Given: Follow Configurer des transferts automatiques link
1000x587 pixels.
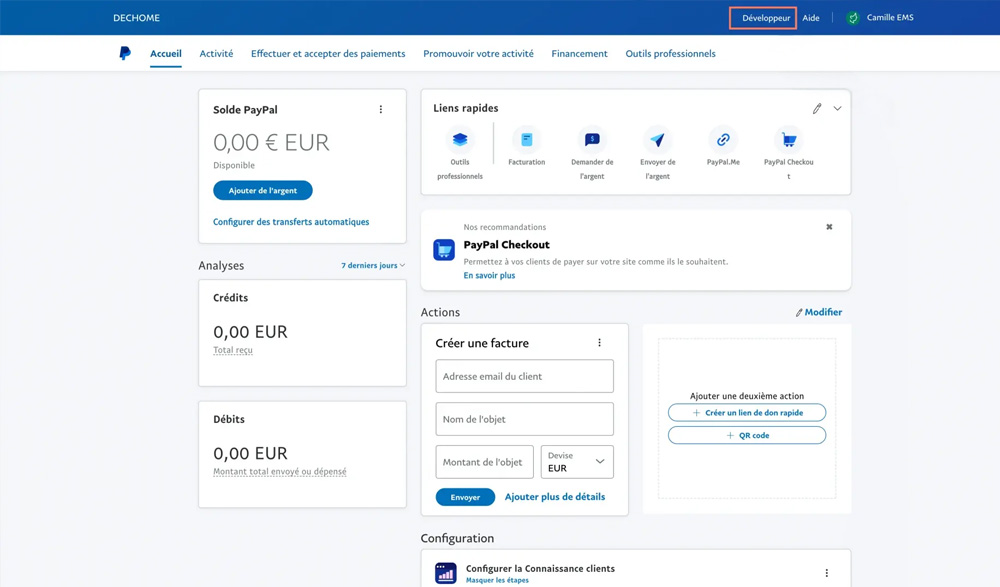Looking at the screenshot, I should [291, 222].
